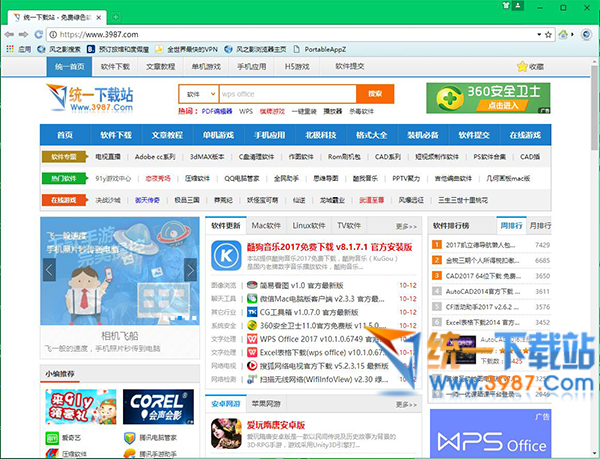Open the 来91y领豪礼 thumbnail
Viewport: 600px width, 459px height.
(81, 407)
